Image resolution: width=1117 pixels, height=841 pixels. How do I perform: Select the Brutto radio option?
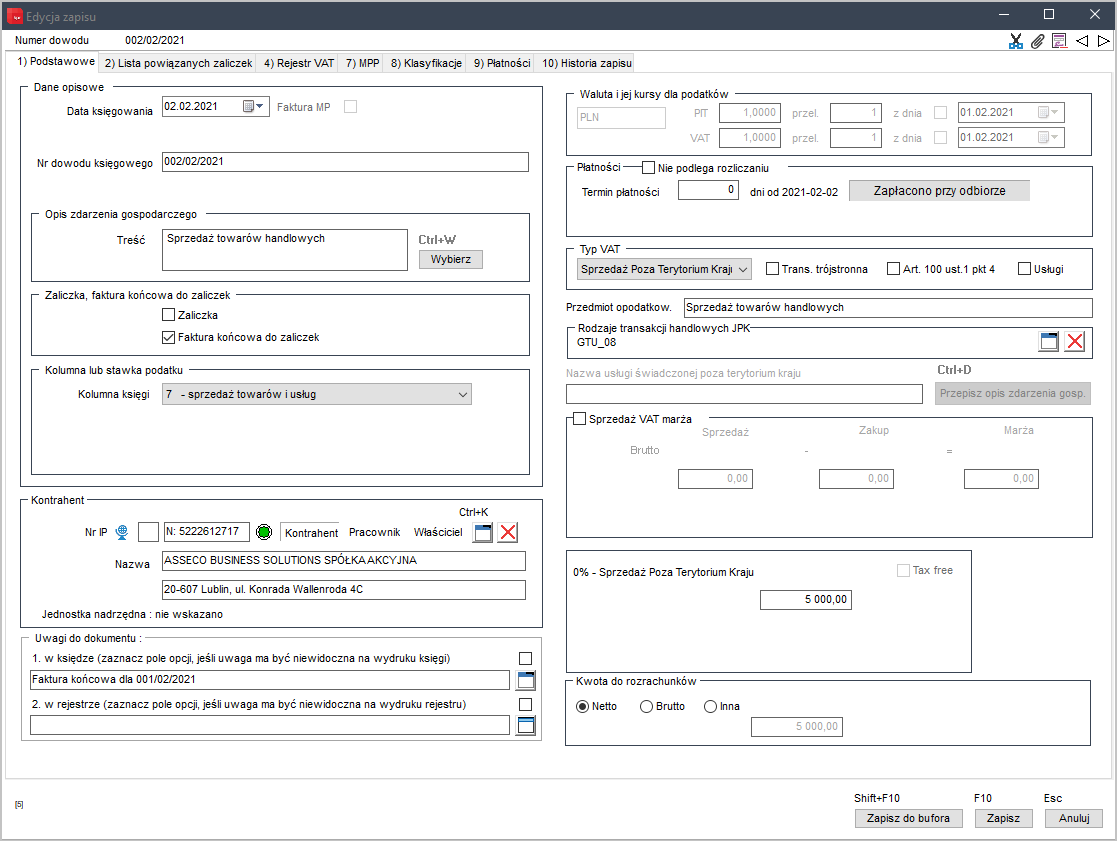pos(646,706)
